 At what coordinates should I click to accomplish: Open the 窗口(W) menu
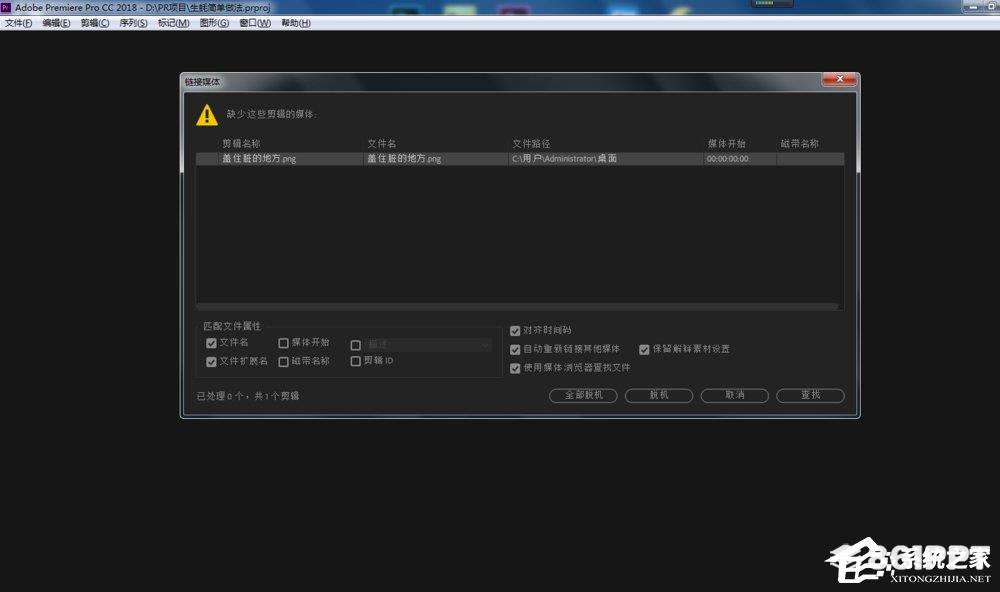point(255,23)
